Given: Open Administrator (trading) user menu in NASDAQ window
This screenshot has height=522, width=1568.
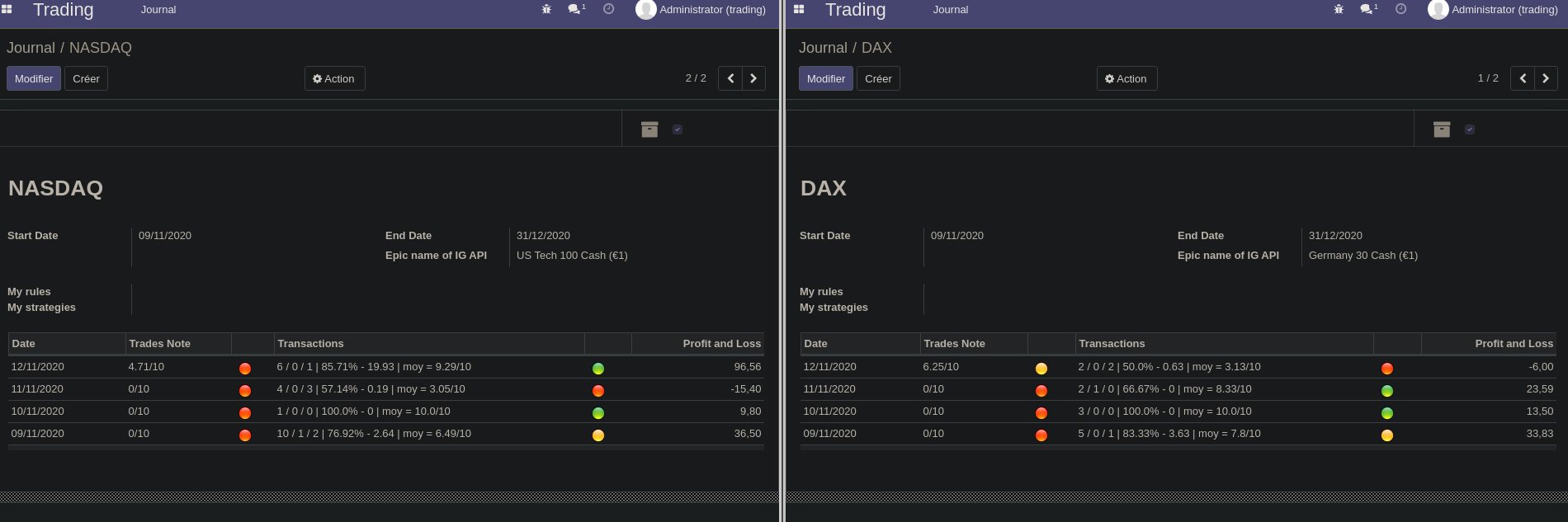Looking at the screenshot, I should 701,9.
